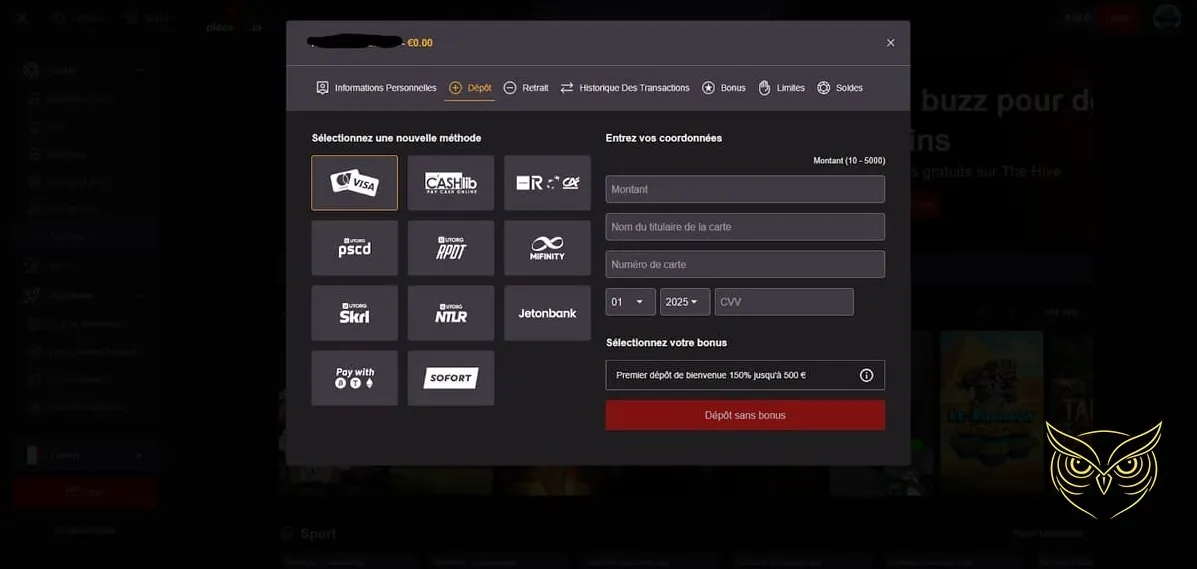The image size is (1197, 569).
Task: Choose the CASHlib payment option
Action: (x=450, y=183)
